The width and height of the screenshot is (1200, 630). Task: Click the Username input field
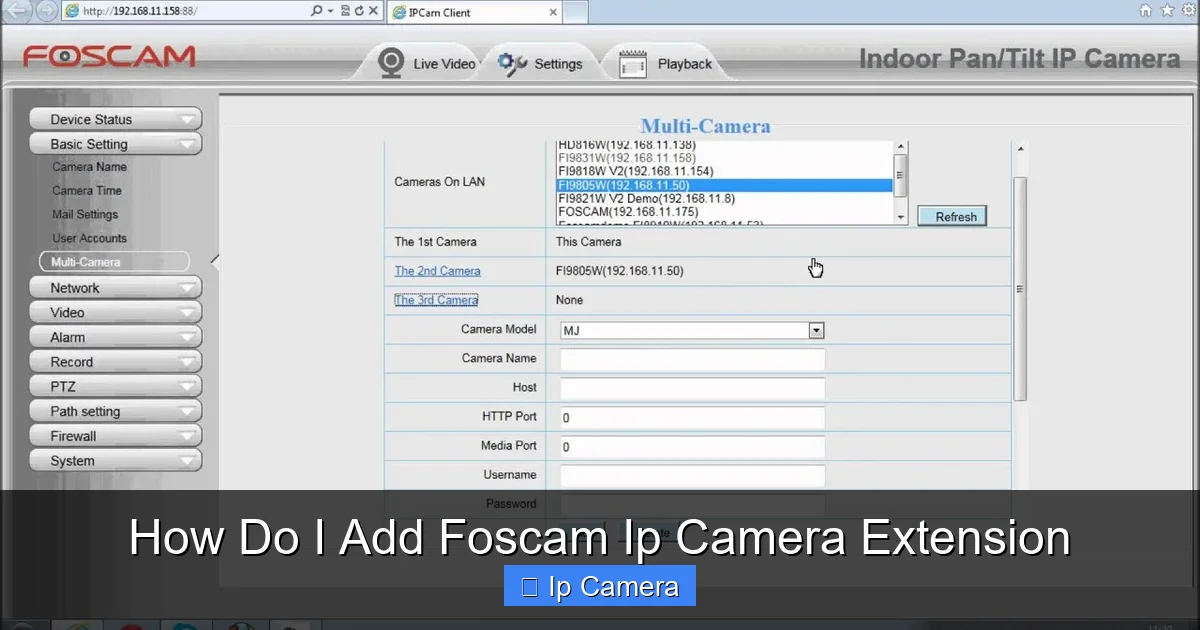click(x=692, y=476)
